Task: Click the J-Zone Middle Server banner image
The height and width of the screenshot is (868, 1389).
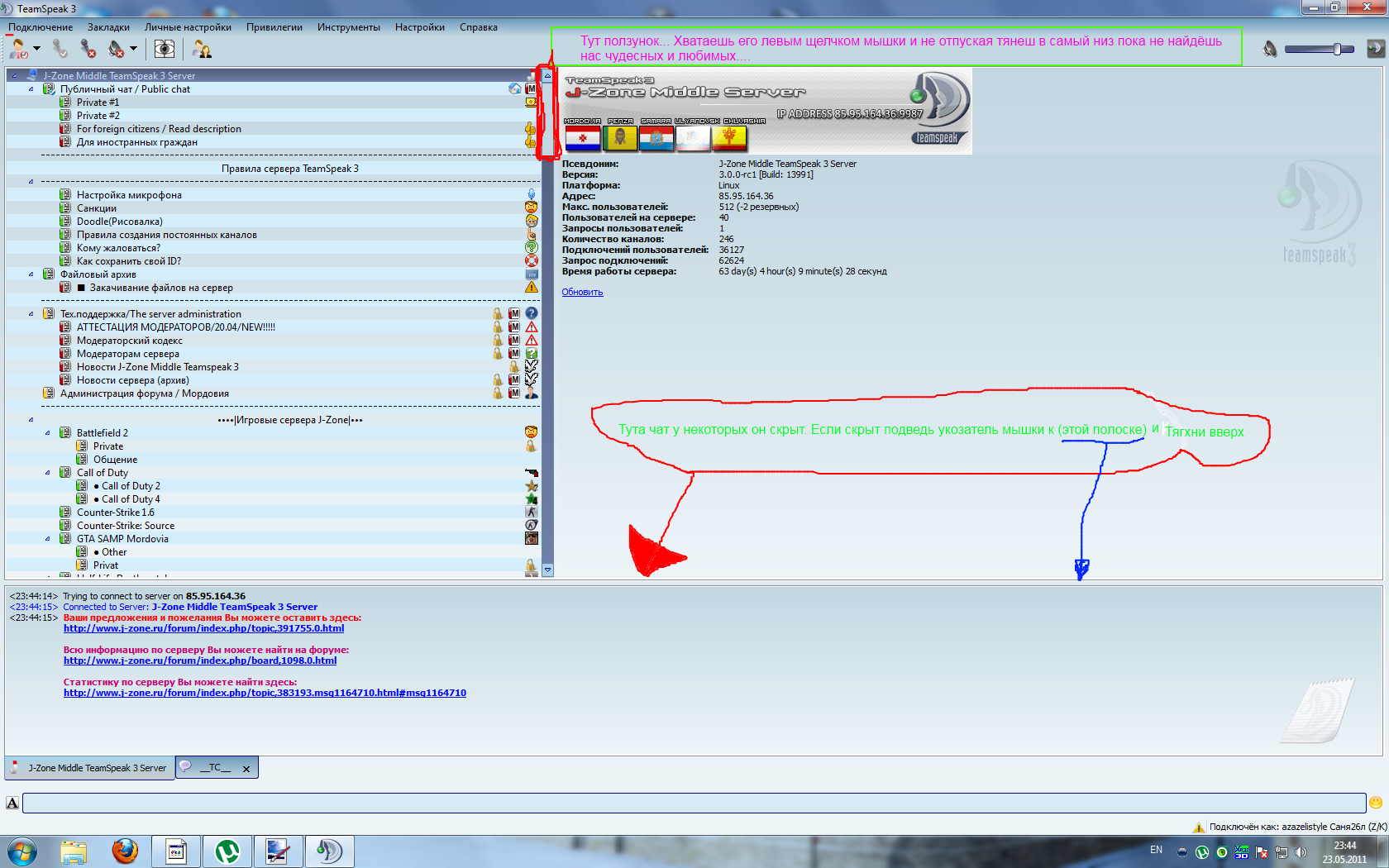Action: (x=766, y=111)
